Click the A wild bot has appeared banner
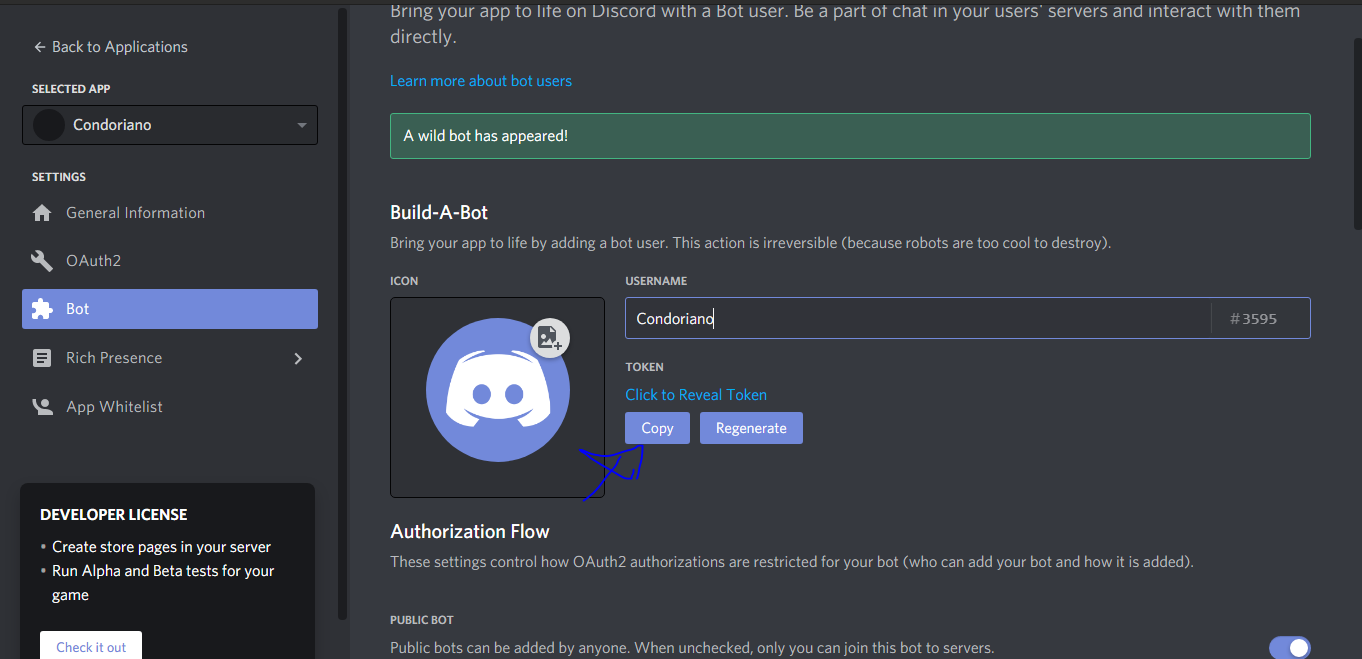Image resolution: width=1362 pixels, height=659 pixels. 850,136
